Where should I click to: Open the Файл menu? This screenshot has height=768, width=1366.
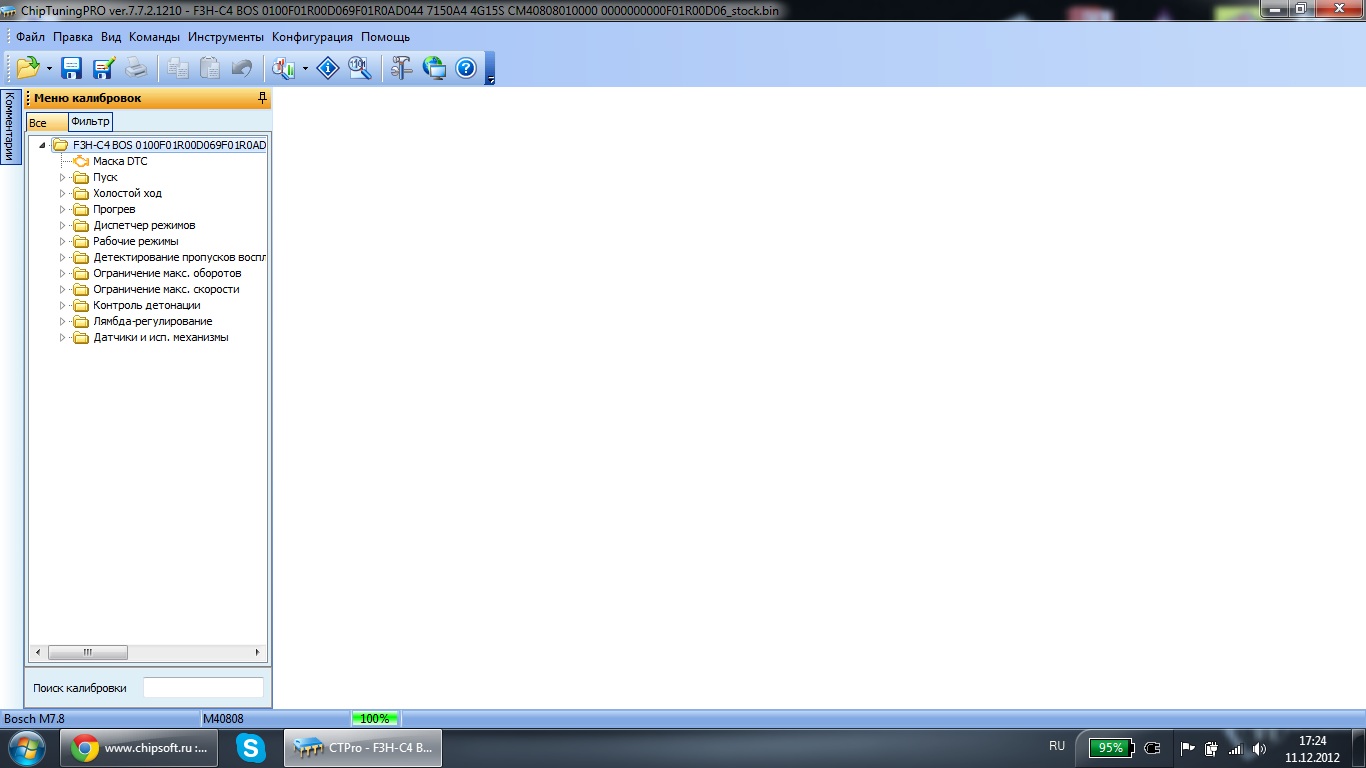[31, 37]
